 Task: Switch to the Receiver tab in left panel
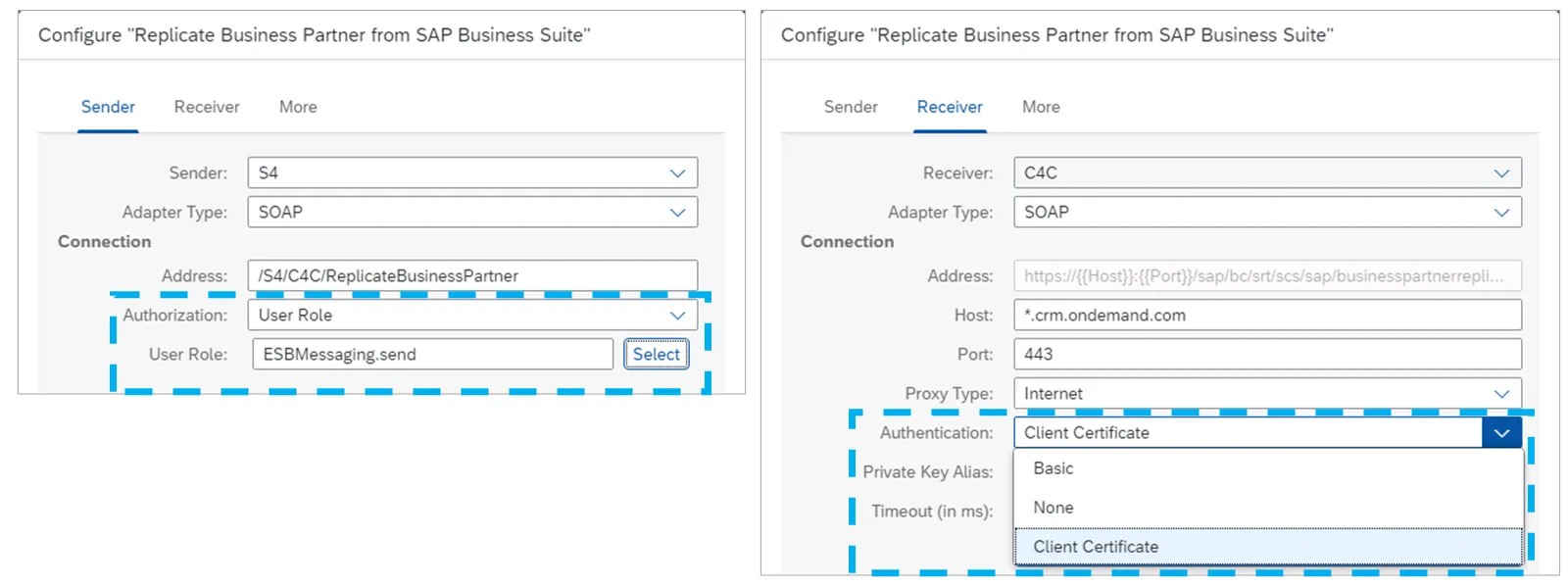206,106
